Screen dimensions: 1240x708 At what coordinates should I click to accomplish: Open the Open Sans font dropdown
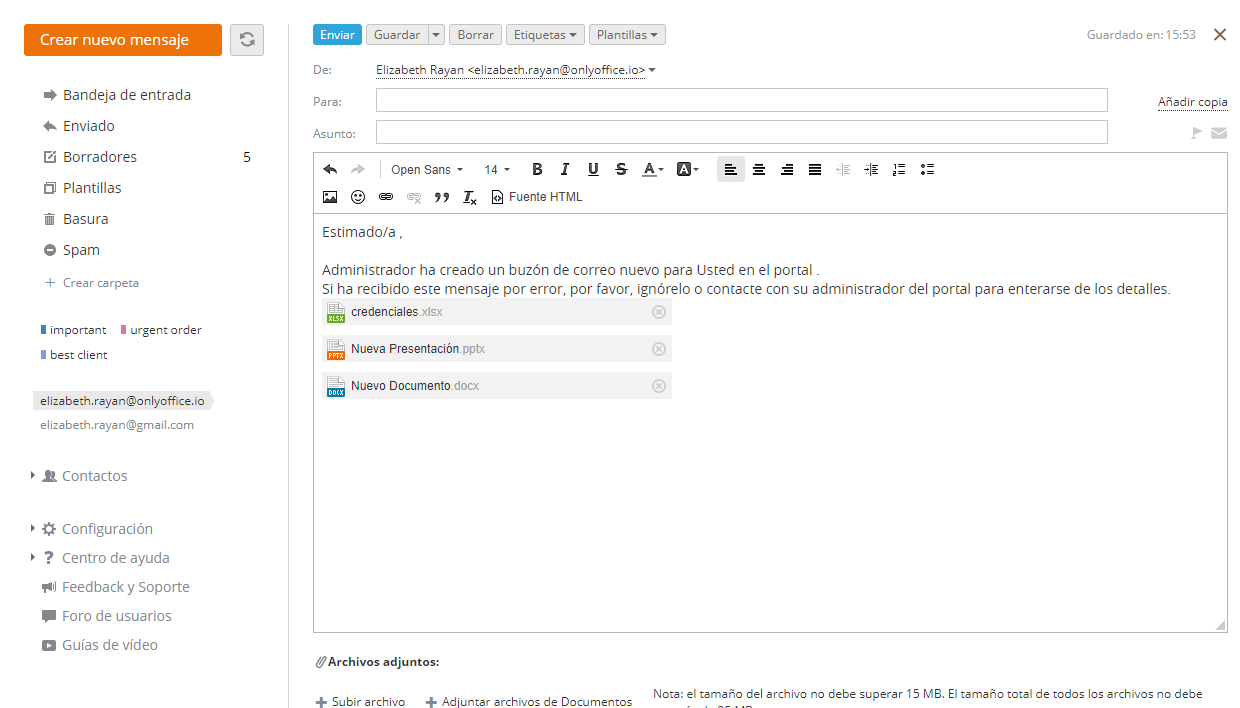(x=427, y=170)
